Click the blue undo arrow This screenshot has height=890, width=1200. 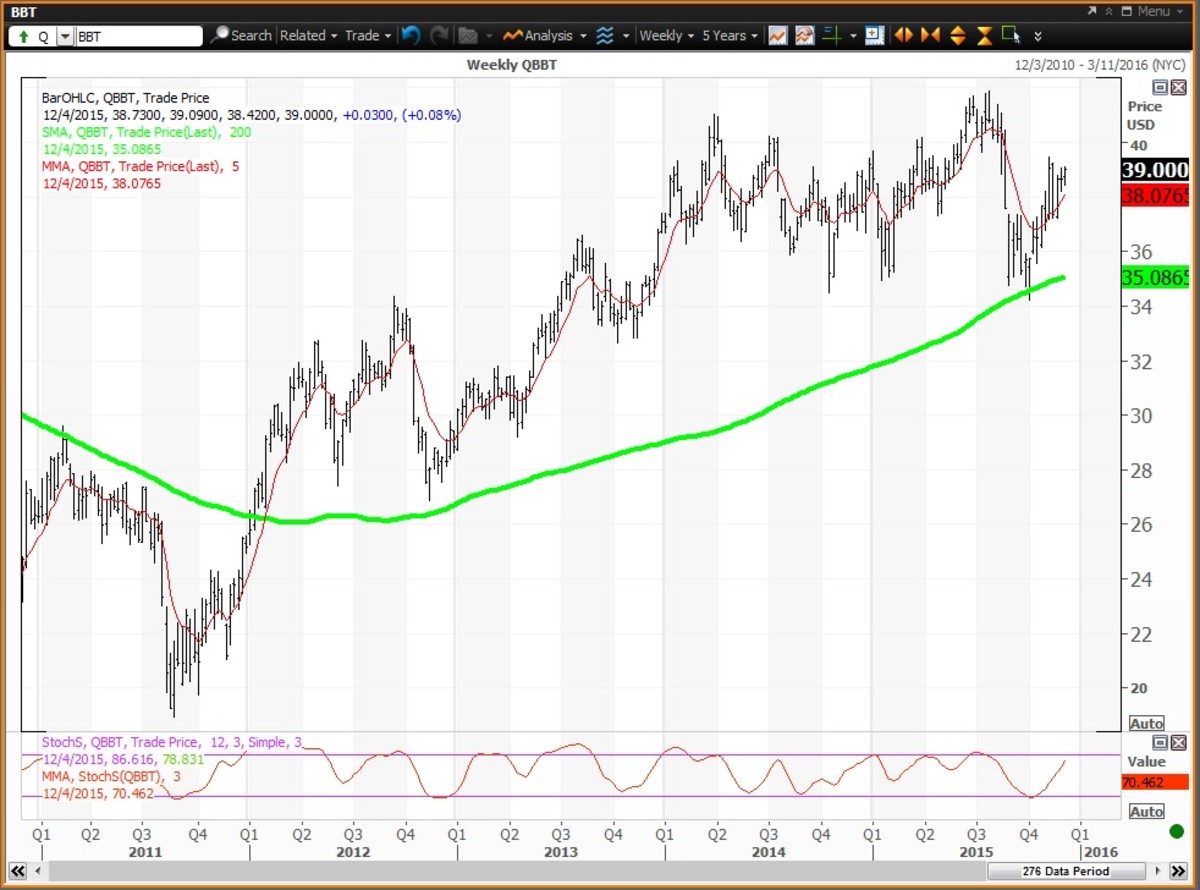point(411,35)
